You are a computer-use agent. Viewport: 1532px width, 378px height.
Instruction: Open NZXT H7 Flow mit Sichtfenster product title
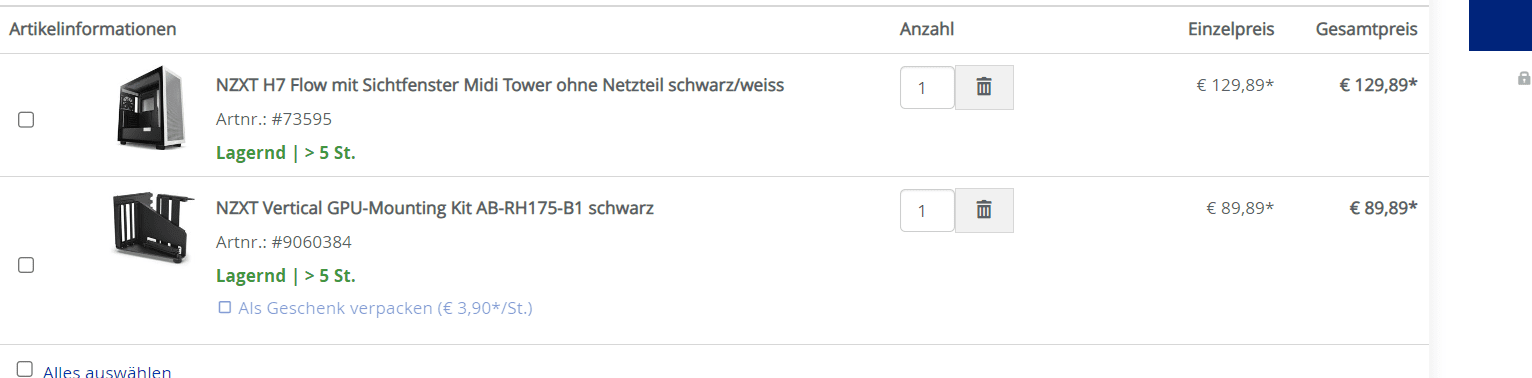tap(500, 85)
